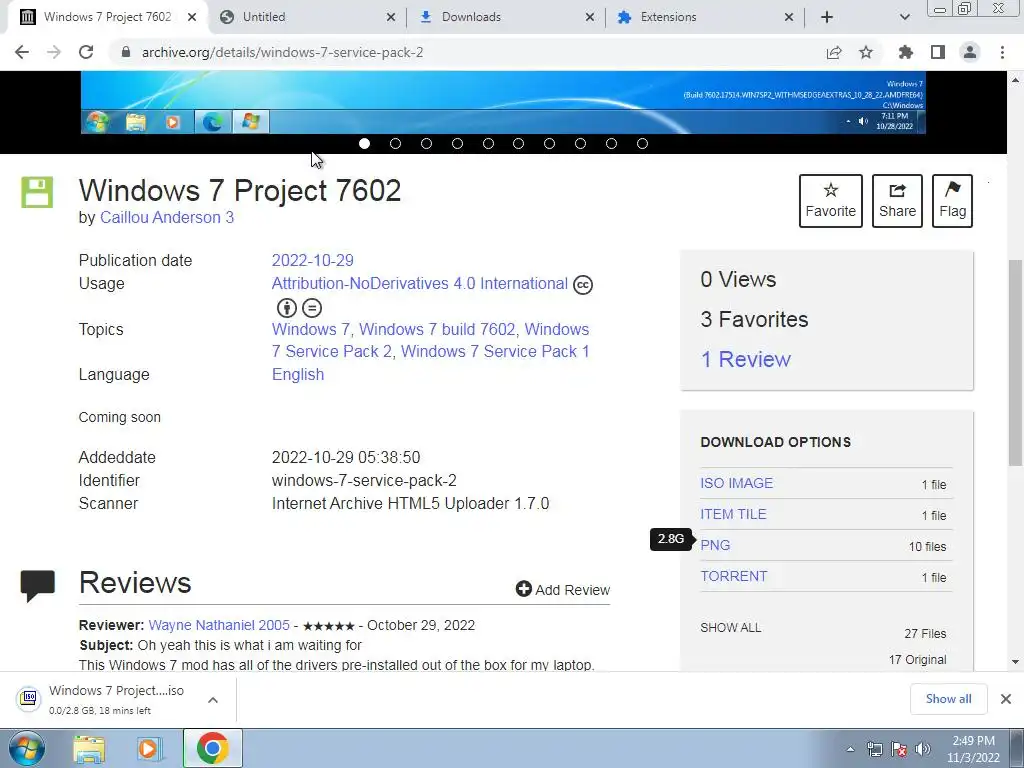Click the padlock site info icon
The image size is (1024, 768).
click(126, 52)
